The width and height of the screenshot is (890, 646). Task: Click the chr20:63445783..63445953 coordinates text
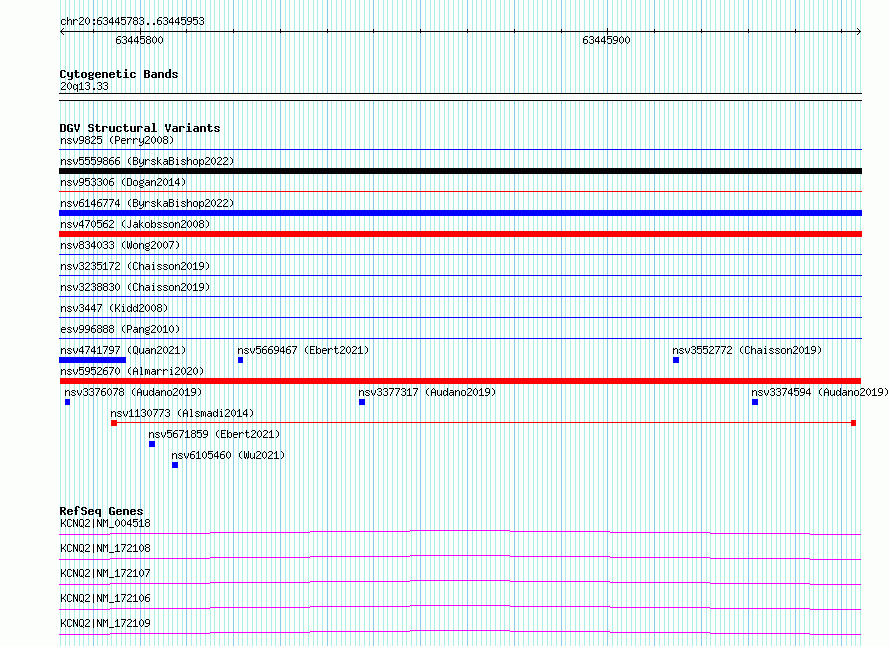pyautogui.click(x=132, y=22)
